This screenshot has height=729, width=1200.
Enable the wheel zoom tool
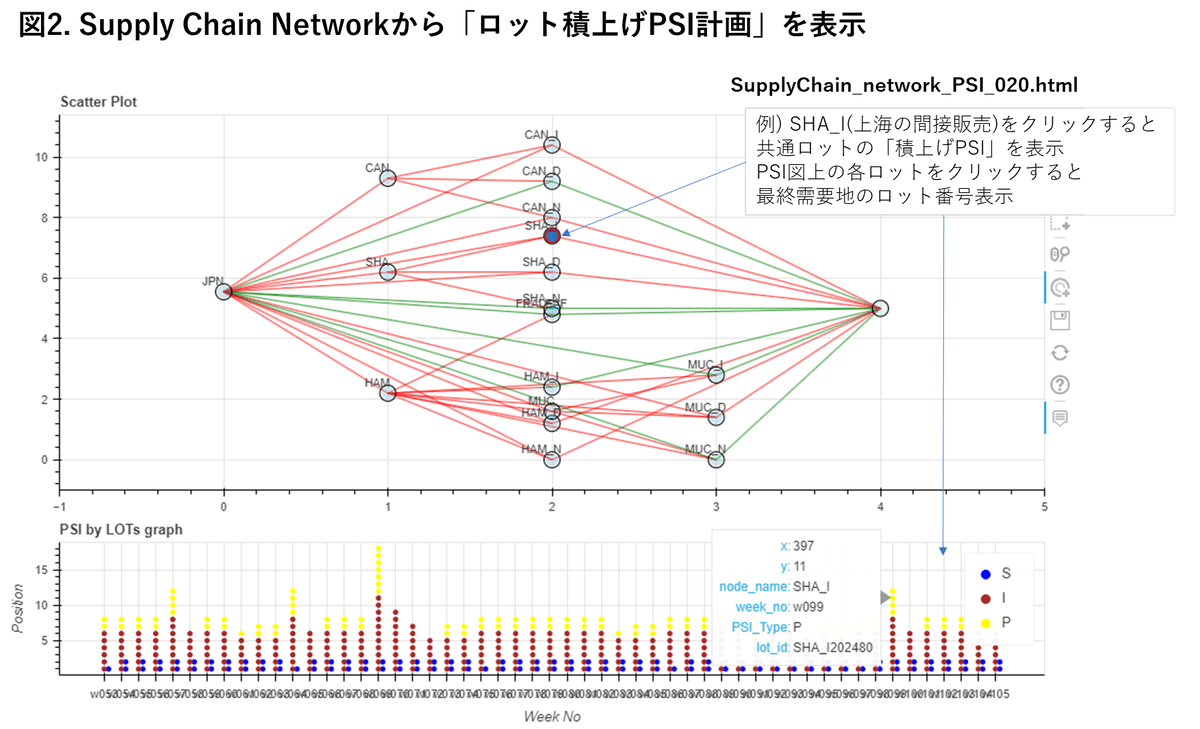(x=1057, y=256)
